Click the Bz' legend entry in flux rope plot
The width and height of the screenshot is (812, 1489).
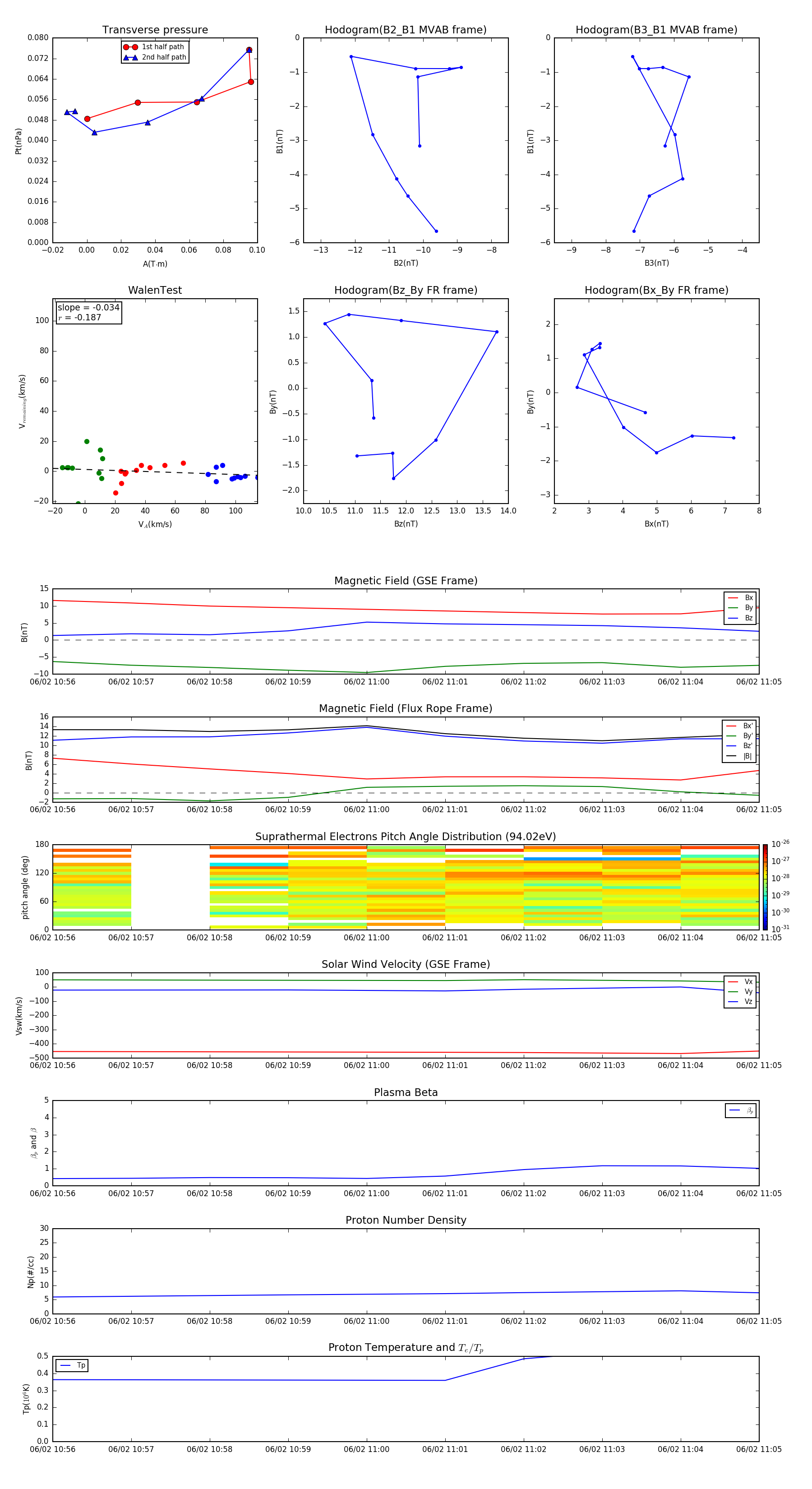pos(739,746)
